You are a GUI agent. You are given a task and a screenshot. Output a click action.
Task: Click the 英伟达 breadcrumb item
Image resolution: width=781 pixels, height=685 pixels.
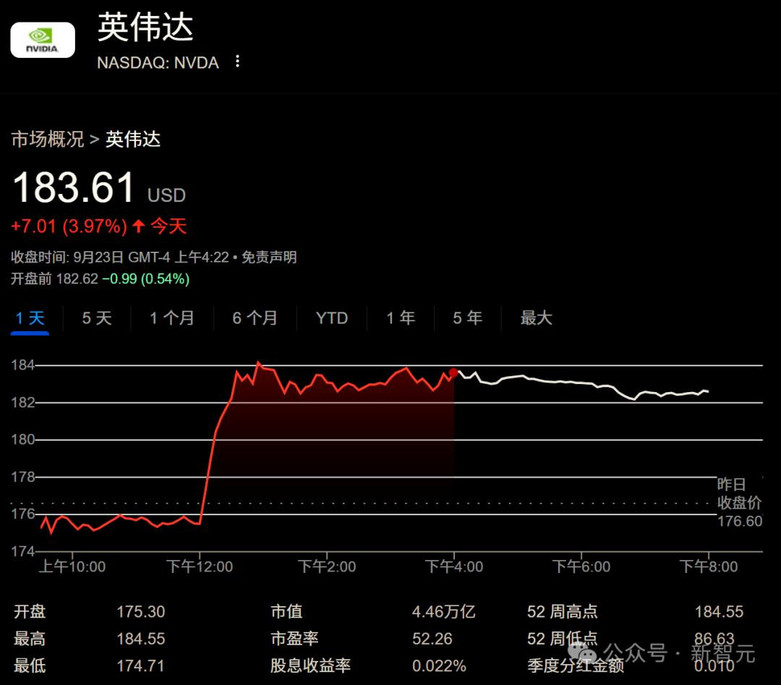pyautogui.click(x=133, y=139)
